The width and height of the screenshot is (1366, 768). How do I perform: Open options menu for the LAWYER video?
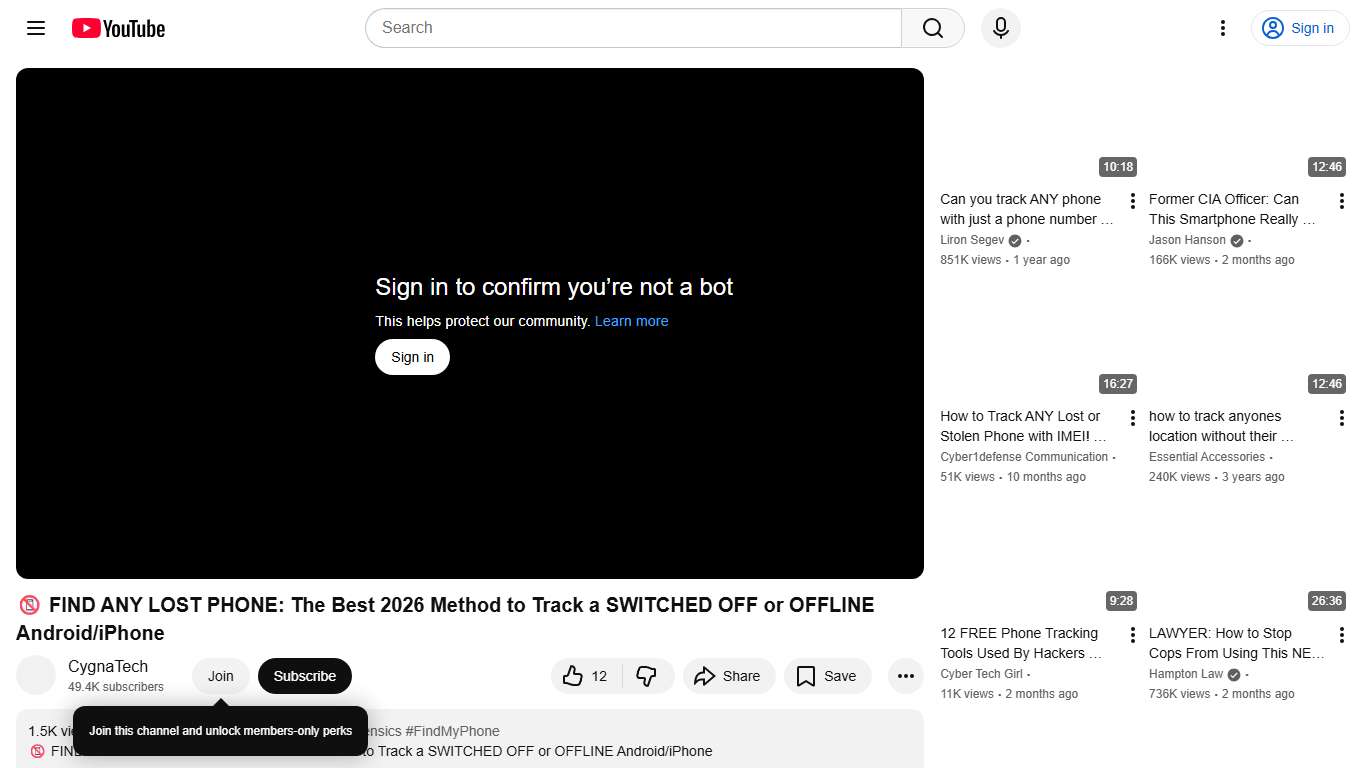pyautogui.click(x=1341, y=634)
